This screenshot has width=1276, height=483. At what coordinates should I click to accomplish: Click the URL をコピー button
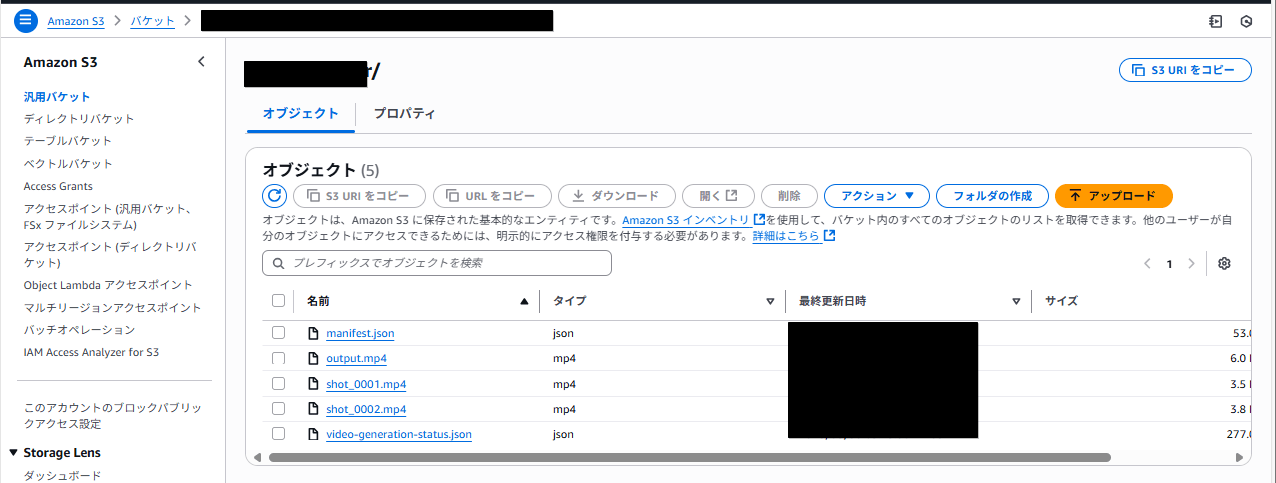pyautogui.click(x=492, y=196)
